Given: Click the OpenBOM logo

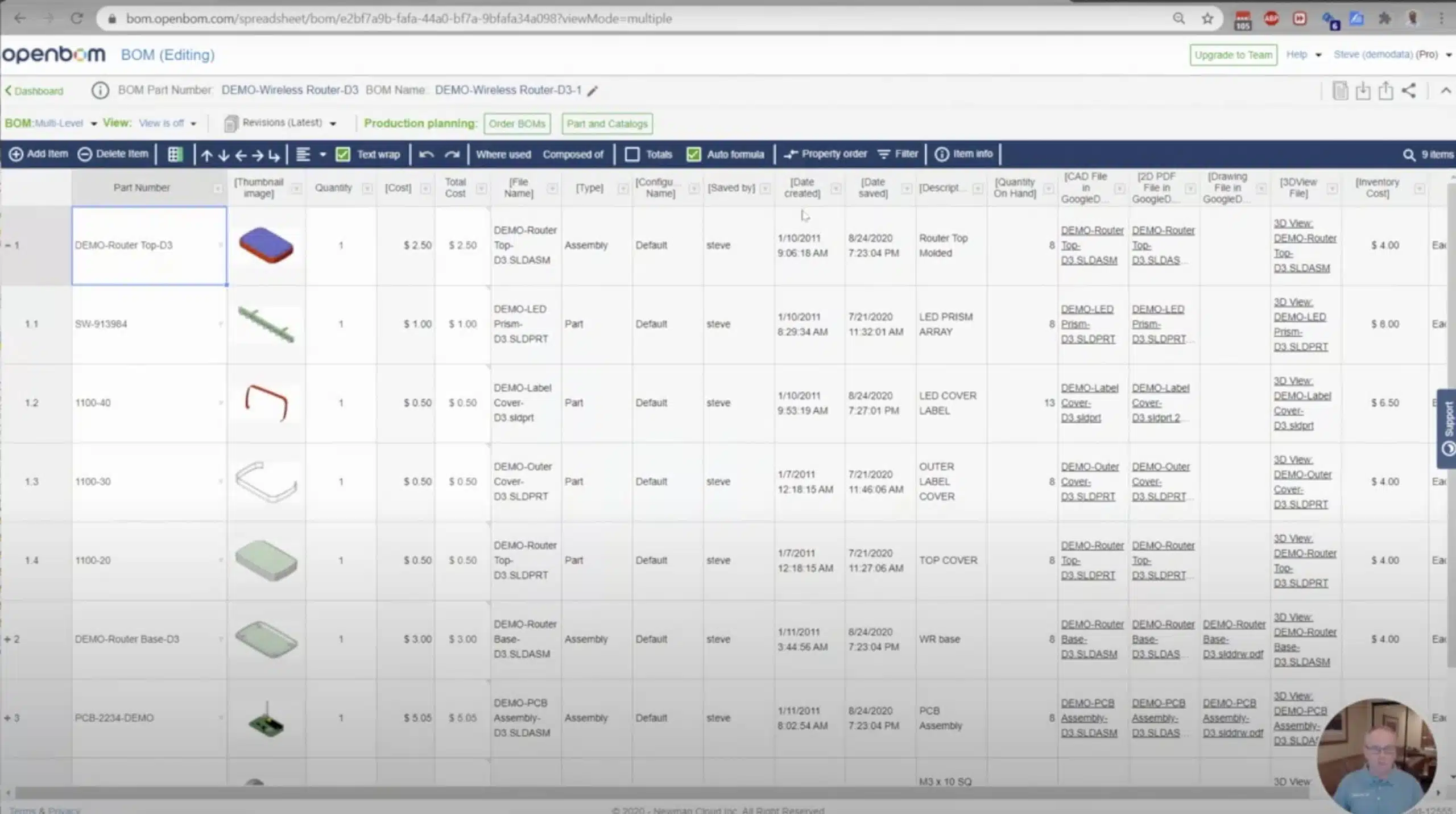Looking at the screenshot, I should [54, 55].
